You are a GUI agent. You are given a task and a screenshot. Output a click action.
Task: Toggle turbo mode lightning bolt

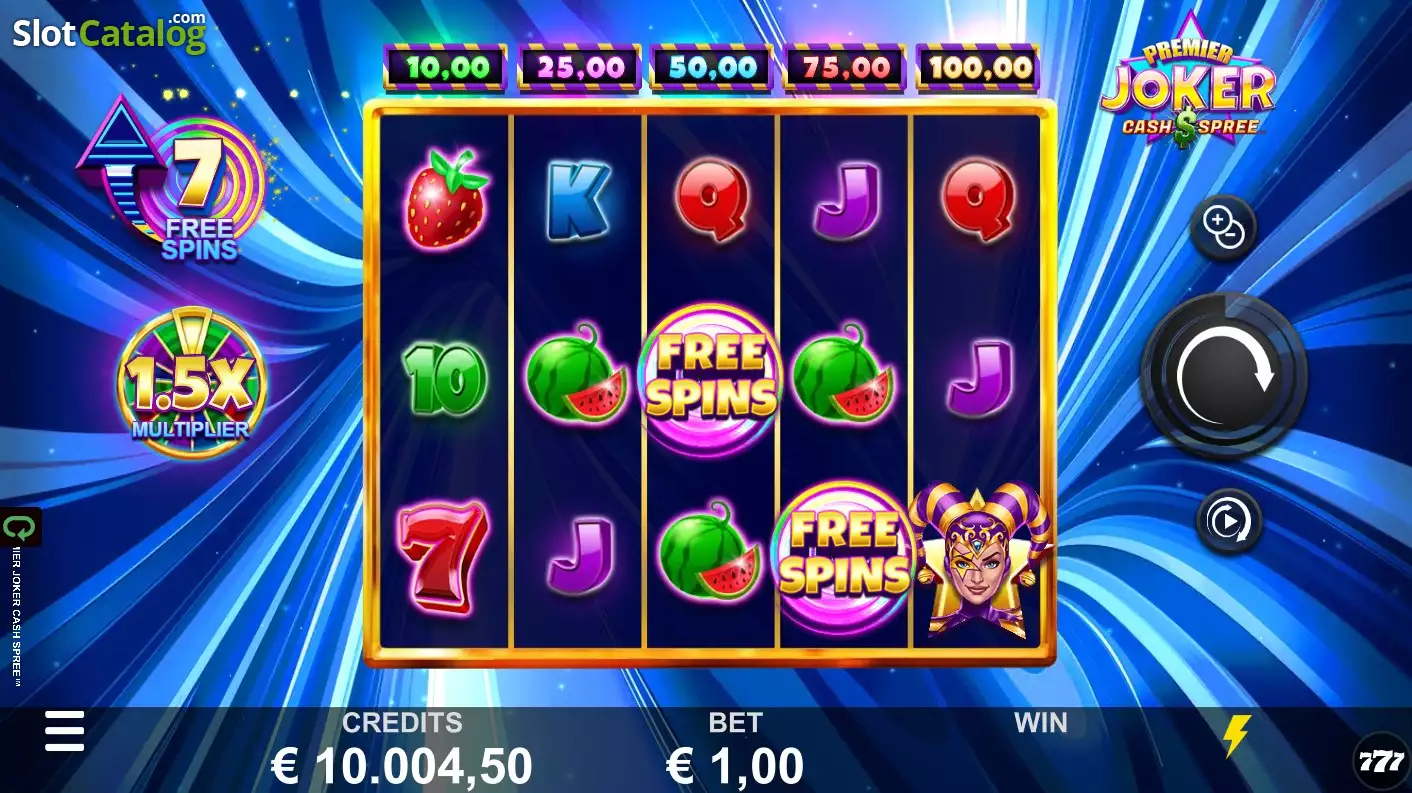point(1237,736)
